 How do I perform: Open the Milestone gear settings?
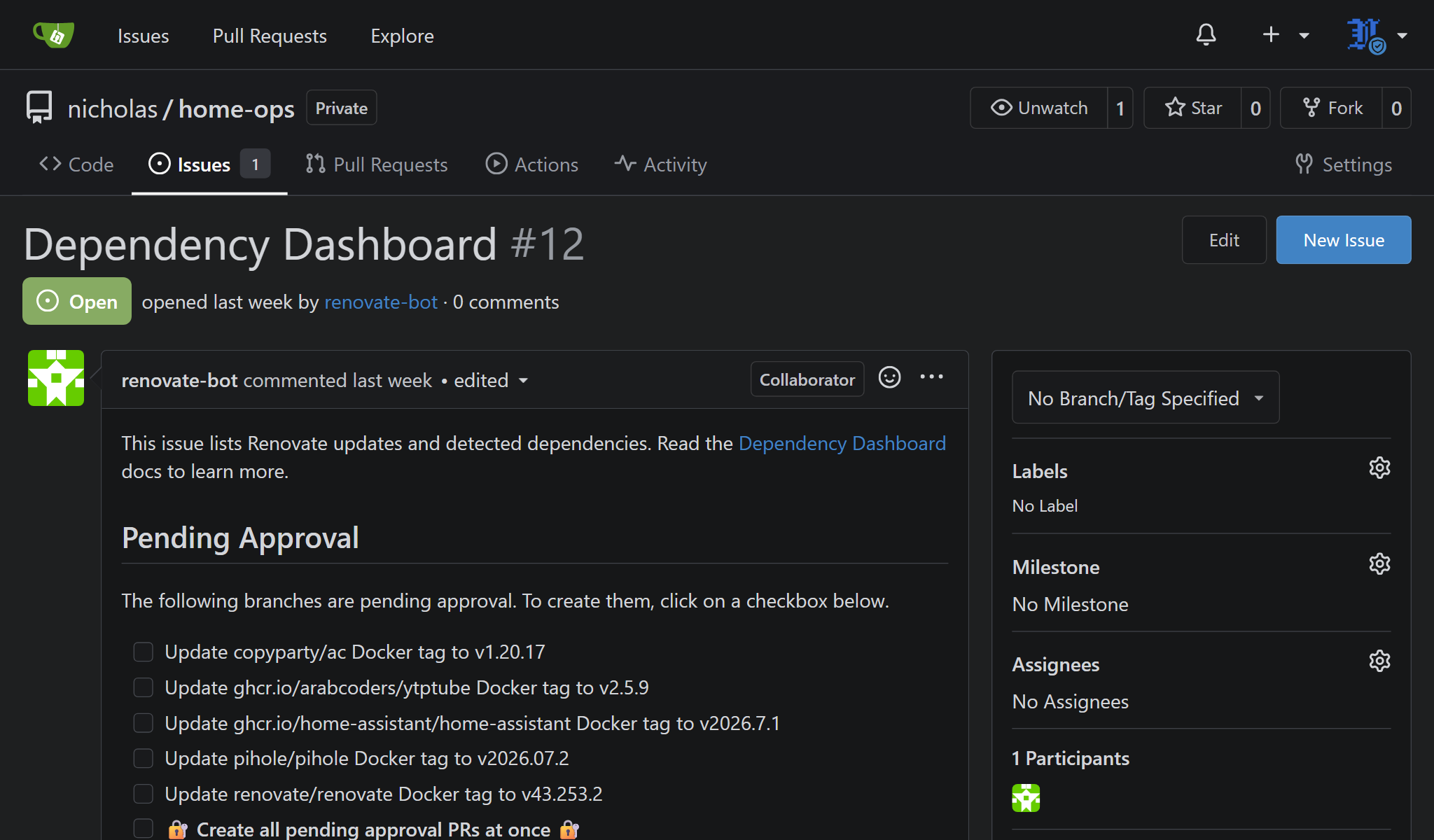(1379, 563)
